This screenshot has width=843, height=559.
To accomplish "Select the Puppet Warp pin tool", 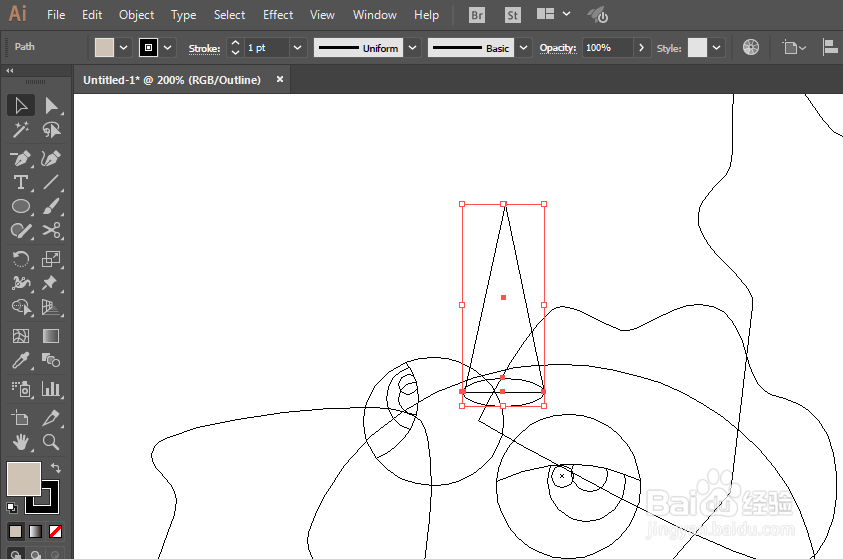I will point(51,283).
